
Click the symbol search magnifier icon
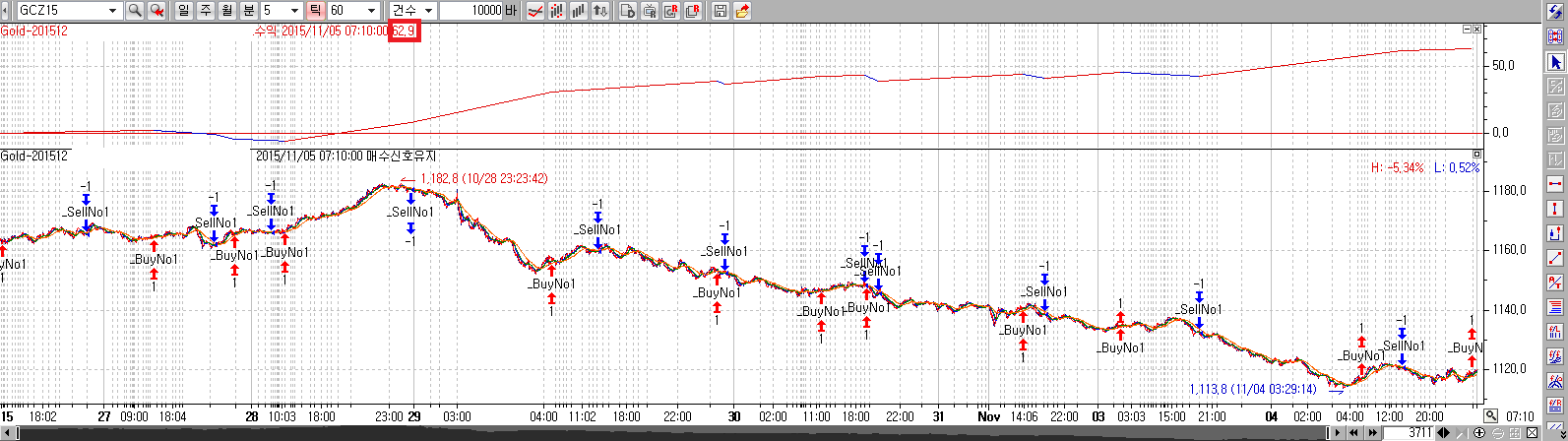tap(135, 11)
